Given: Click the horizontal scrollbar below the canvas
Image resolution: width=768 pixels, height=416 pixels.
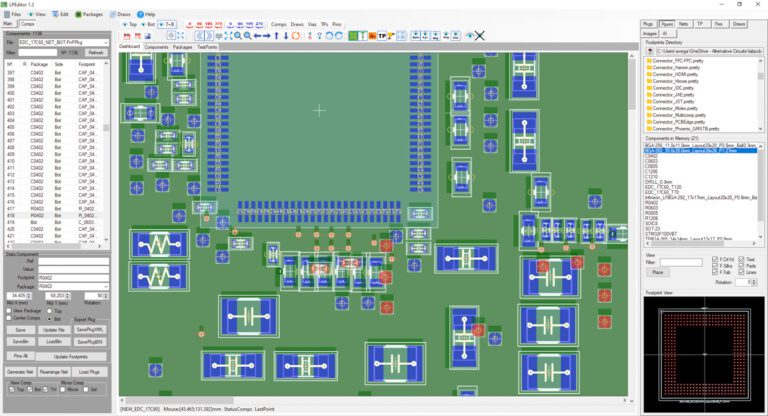Looking at the screenshot, I should click(372, 400).
